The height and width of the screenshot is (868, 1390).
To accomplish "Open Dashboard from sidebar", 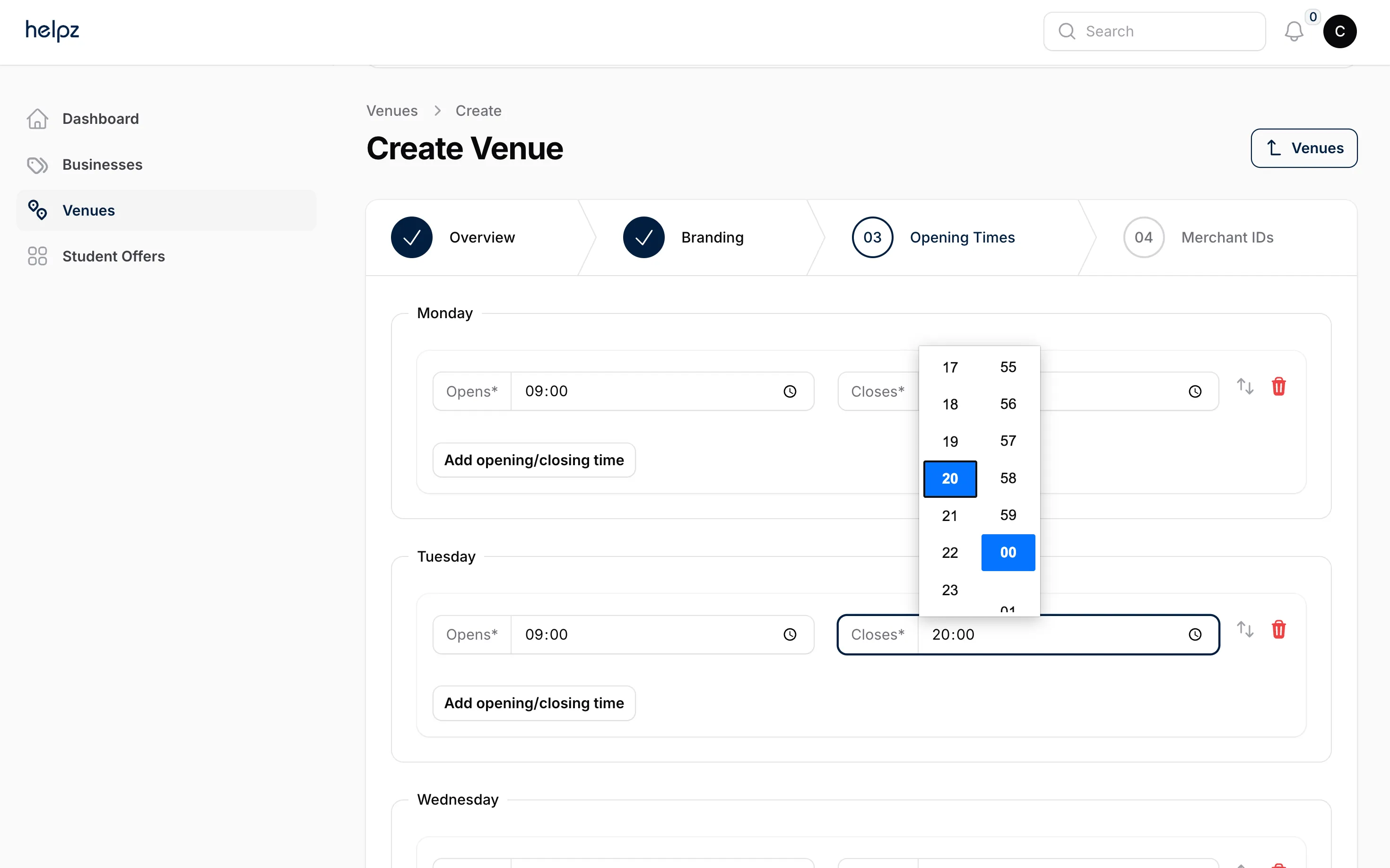I will click(166, 119).
